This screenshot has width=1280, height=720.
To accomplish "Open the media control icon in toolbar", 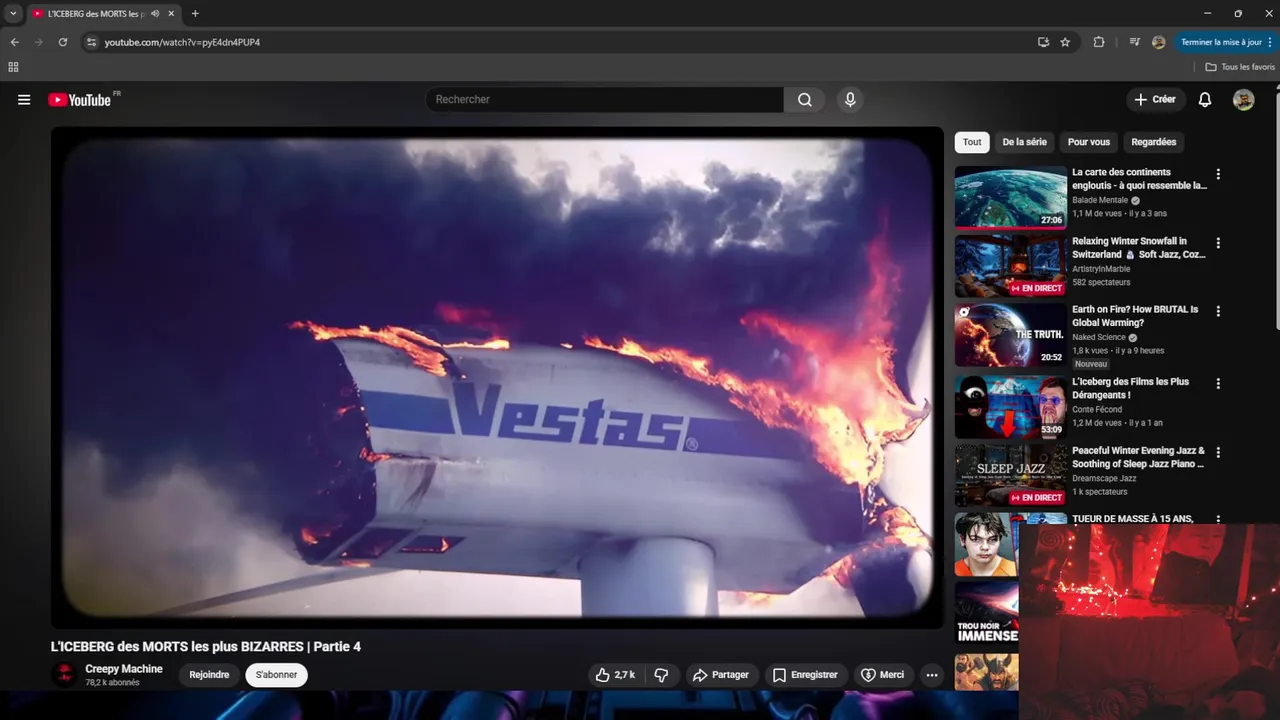I will (1134, 42).
